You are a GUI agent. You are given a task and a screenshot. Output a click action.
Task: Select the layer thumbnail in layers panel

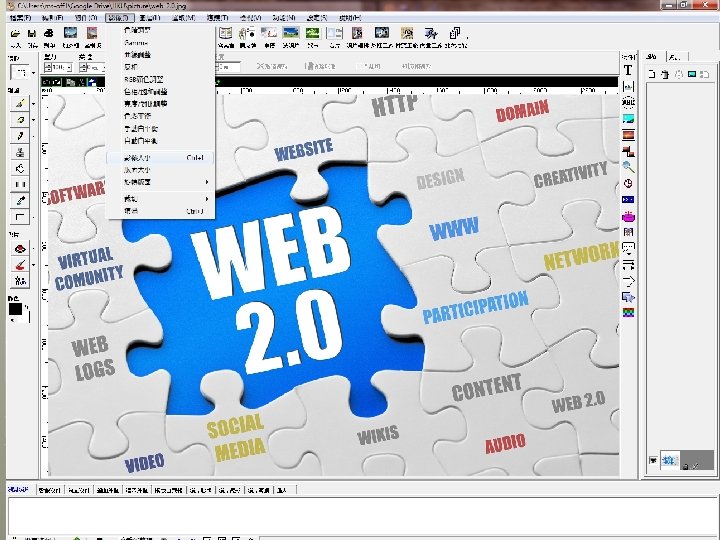pos(669,460)
